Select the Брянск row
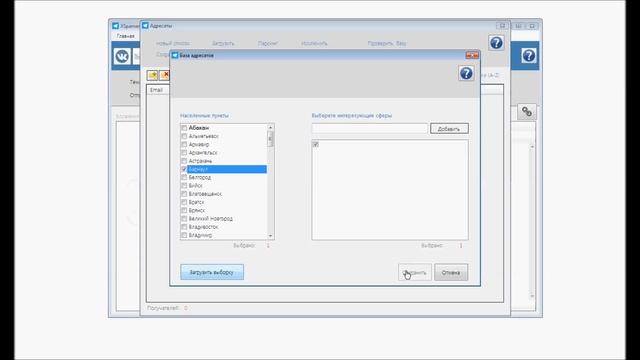Viewport: 640px width, 360px height. coord(224,210)
